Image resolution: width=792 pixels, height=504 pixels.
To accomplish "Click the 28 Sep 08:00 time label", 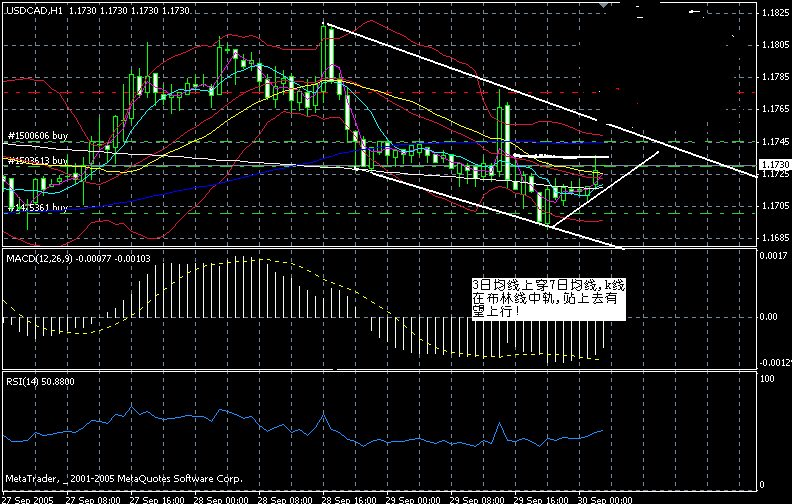I will point(285,499).
